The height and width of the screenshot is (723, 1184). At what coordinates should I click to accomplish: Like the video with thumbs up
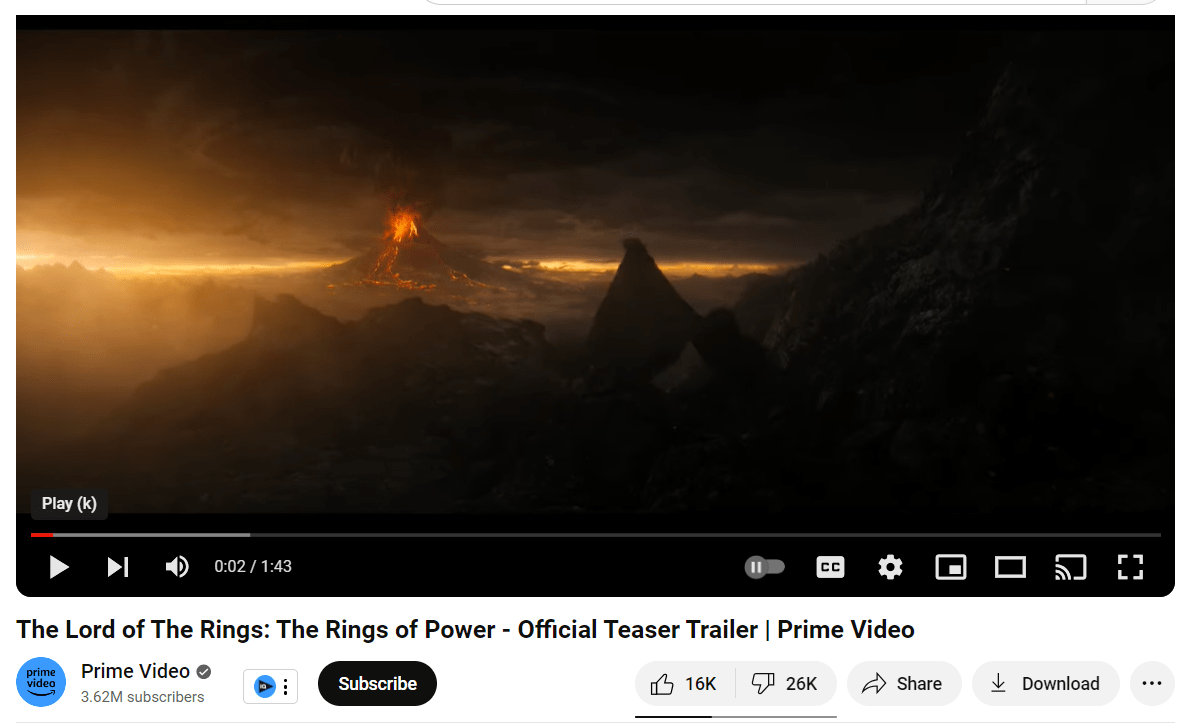pos(685,684)
